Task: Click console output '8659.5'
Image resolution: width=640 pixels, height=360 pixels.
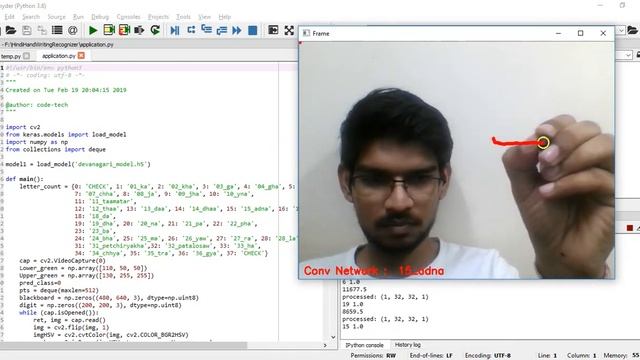Action: tap(353, 311)
